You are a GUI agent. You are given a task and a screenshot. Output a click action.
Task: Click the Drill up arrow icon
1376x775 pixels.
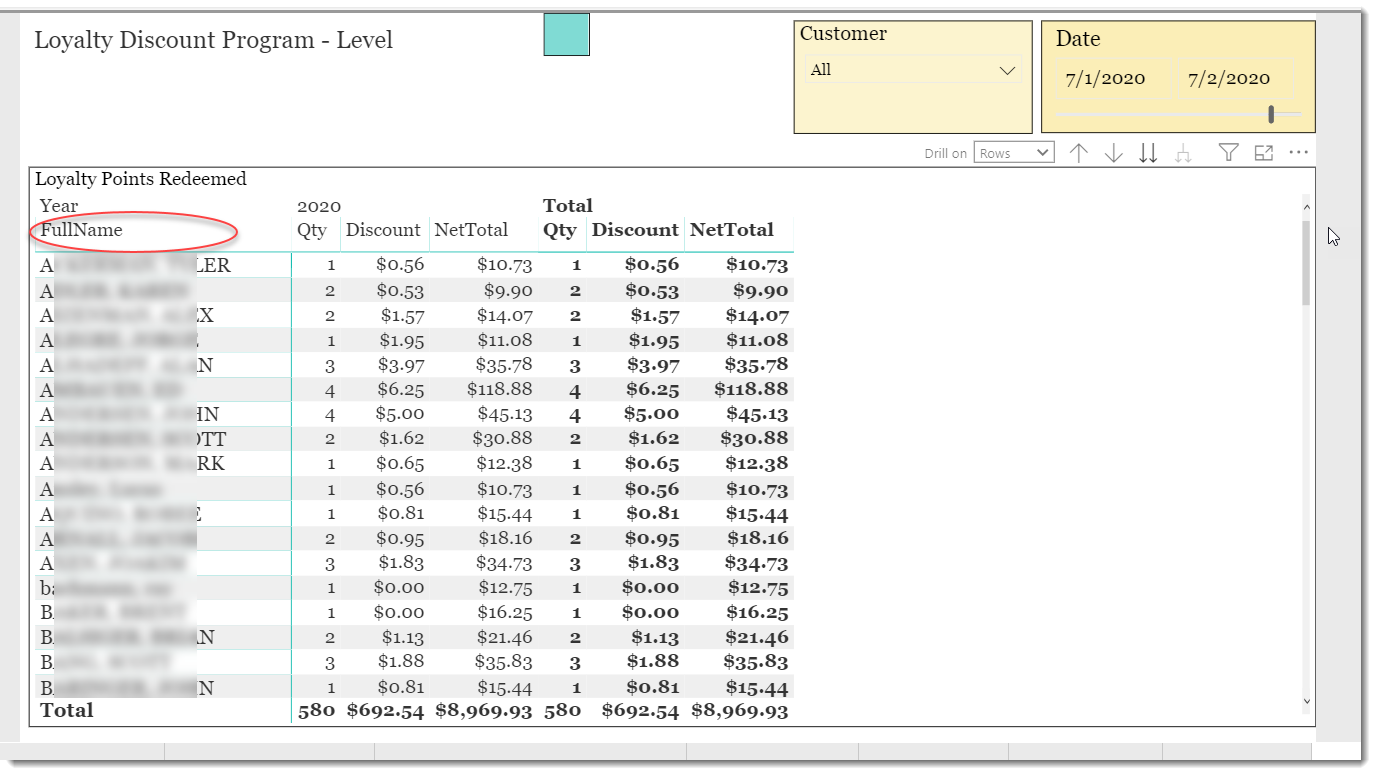1078,153
